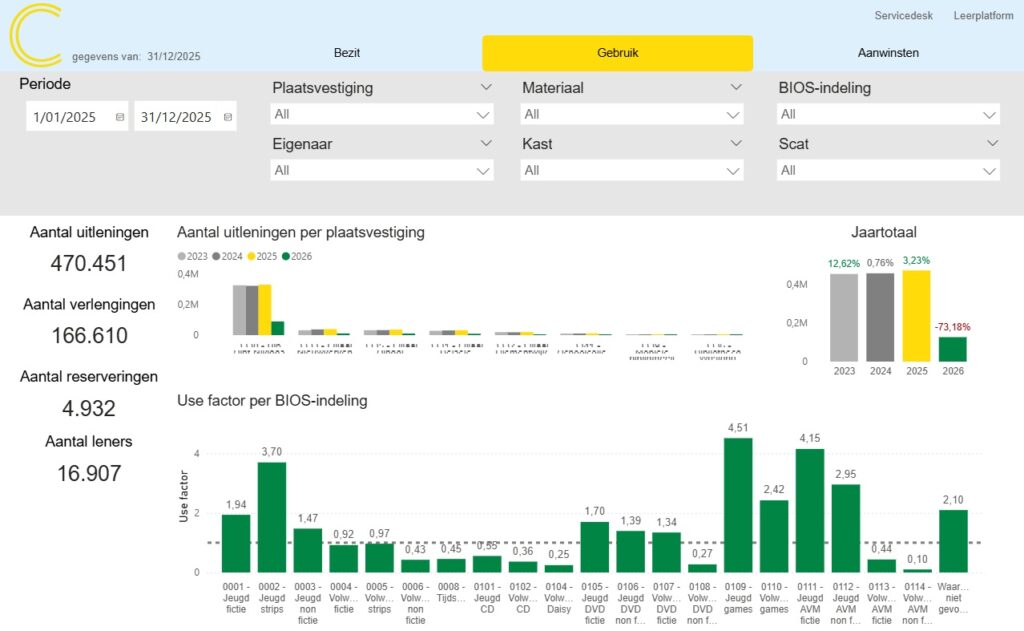Click the end date field 31/12/2025
Viewport: 1024px width, 631px height.
[x=177, y=117]
